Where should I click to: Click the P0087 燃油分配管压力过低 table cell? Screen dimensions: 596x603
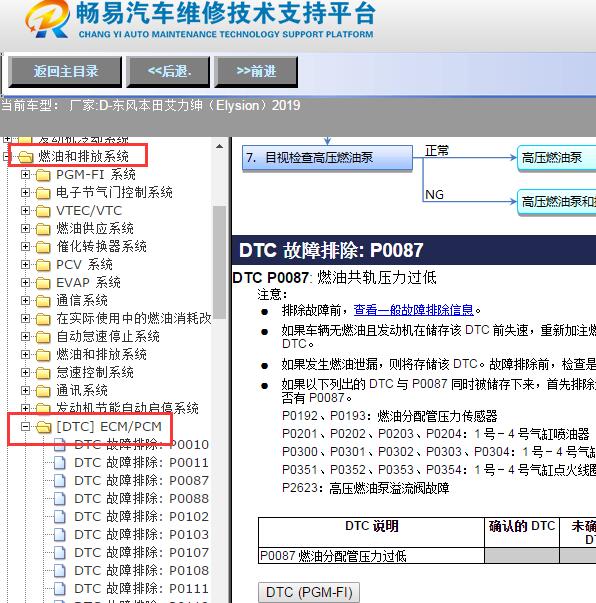[x=371, y=556]
